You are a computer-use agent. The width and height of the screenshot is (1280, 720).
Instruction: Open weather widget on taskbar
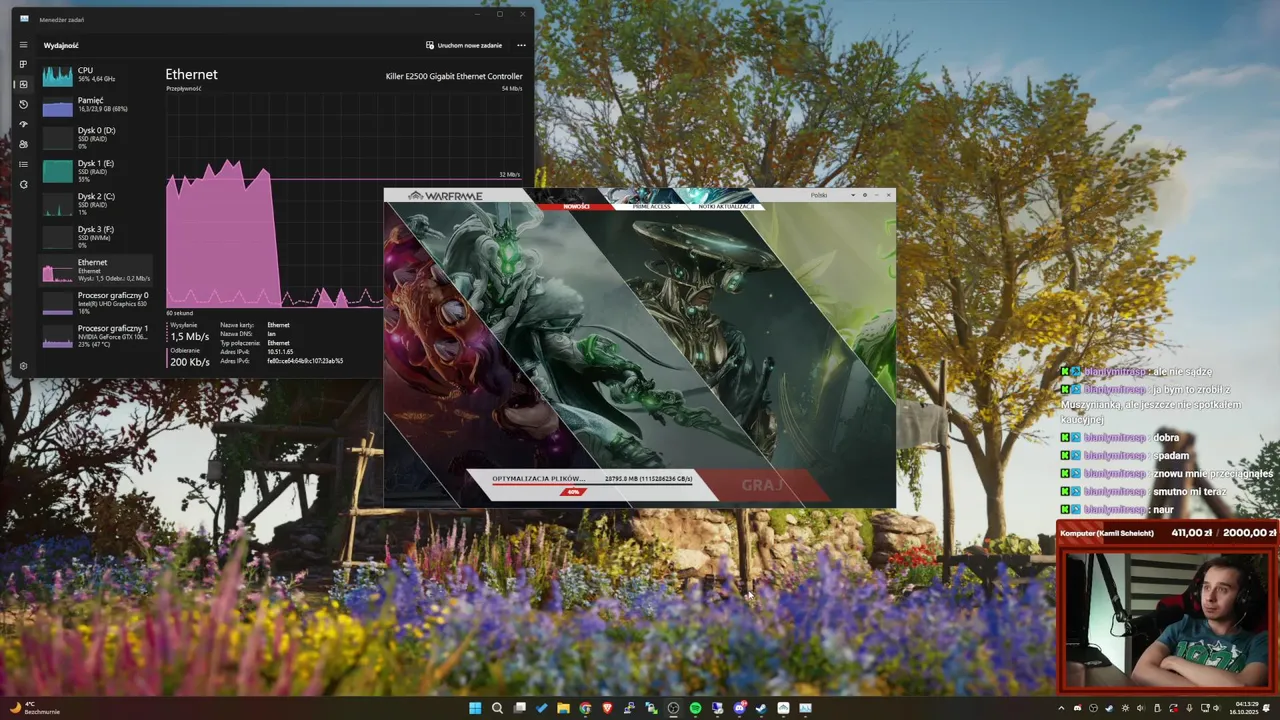click(33, 708)
